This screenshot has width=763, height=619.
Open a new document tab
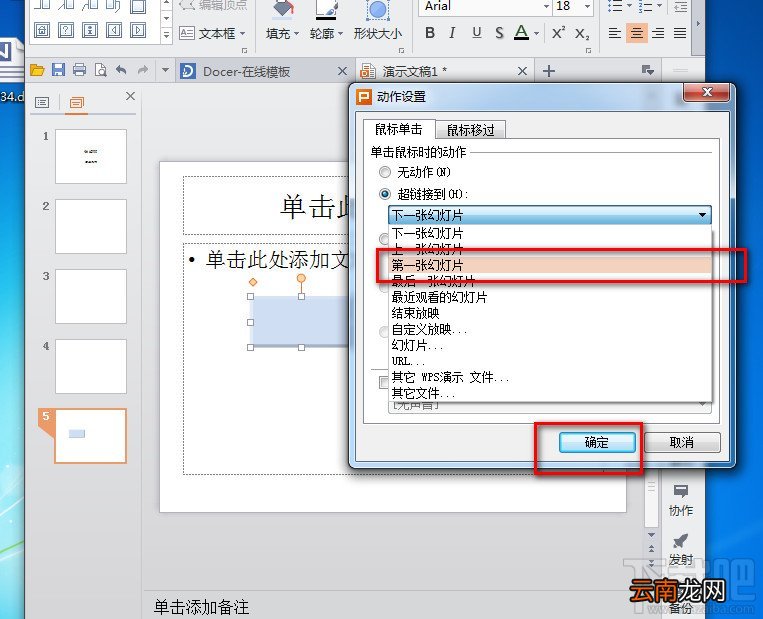[549, 71]
